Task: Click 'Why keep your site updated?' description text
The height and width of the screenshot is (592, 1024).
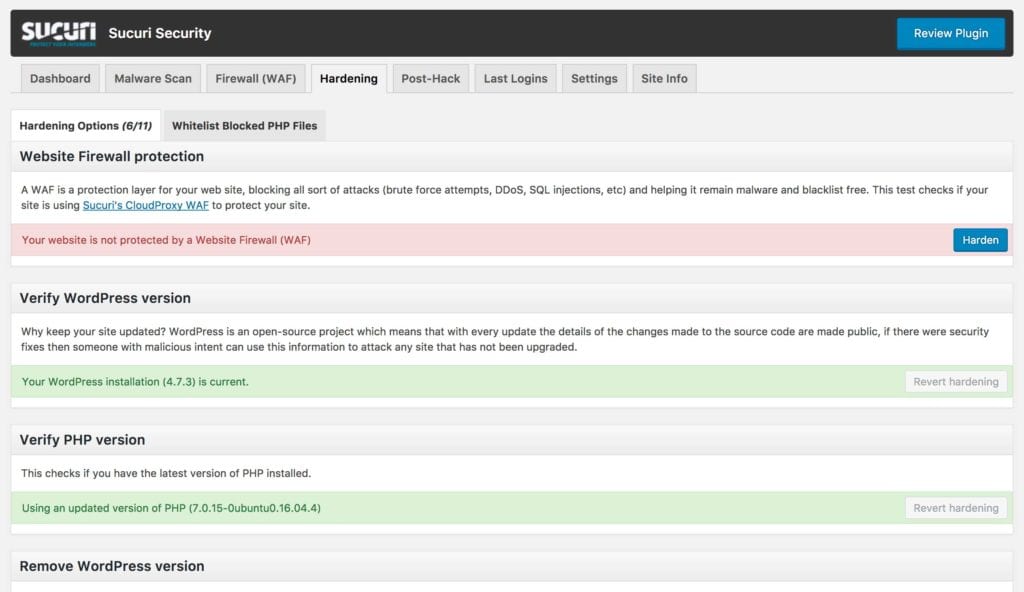Action: point(505,339)
